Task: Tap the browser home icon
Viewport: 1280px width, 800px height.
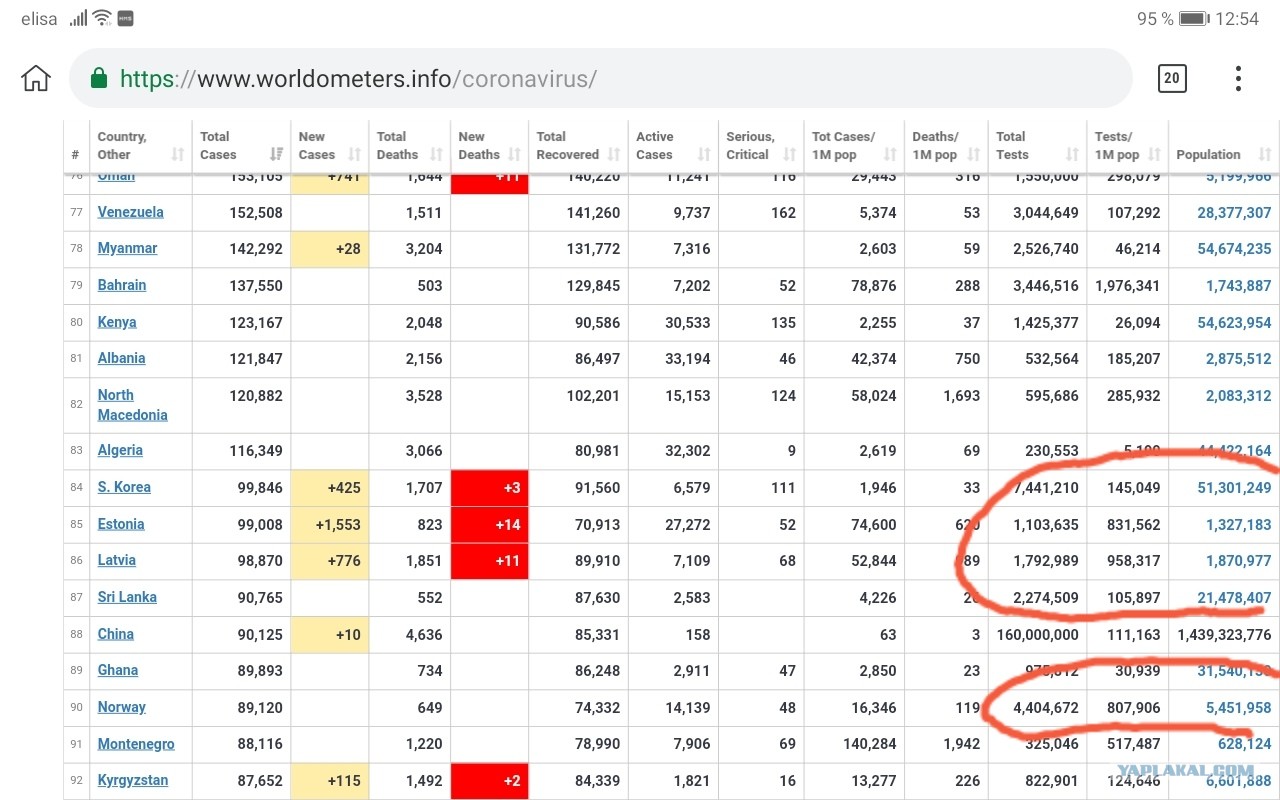Action: click(36, 78)
